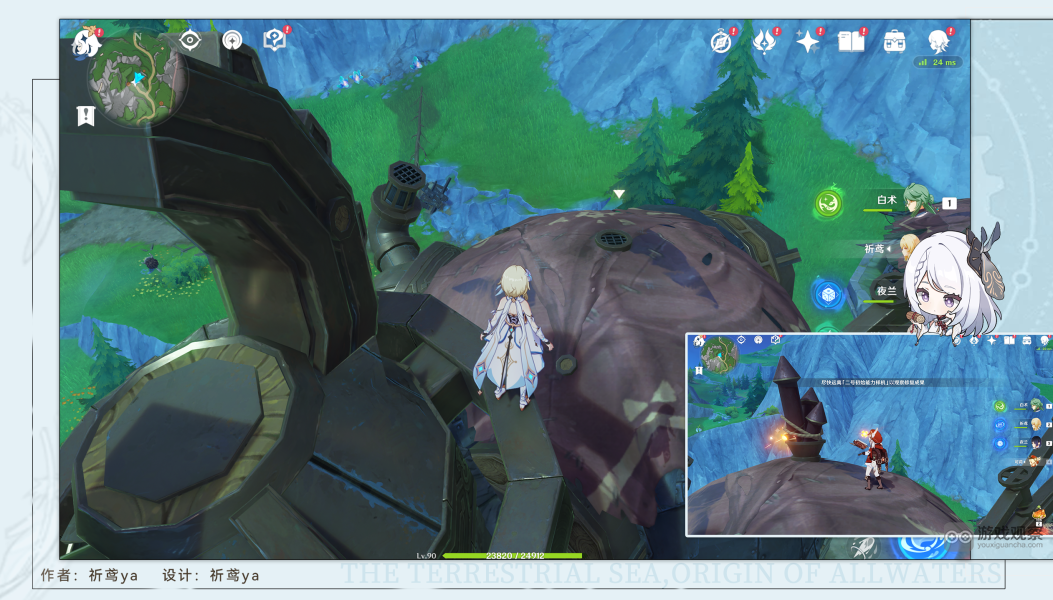Trigger 夜兰's blue hydro dice burst icon
Image resolution: width=1053 pixels, height=600 pixels.
coord(828,295)
